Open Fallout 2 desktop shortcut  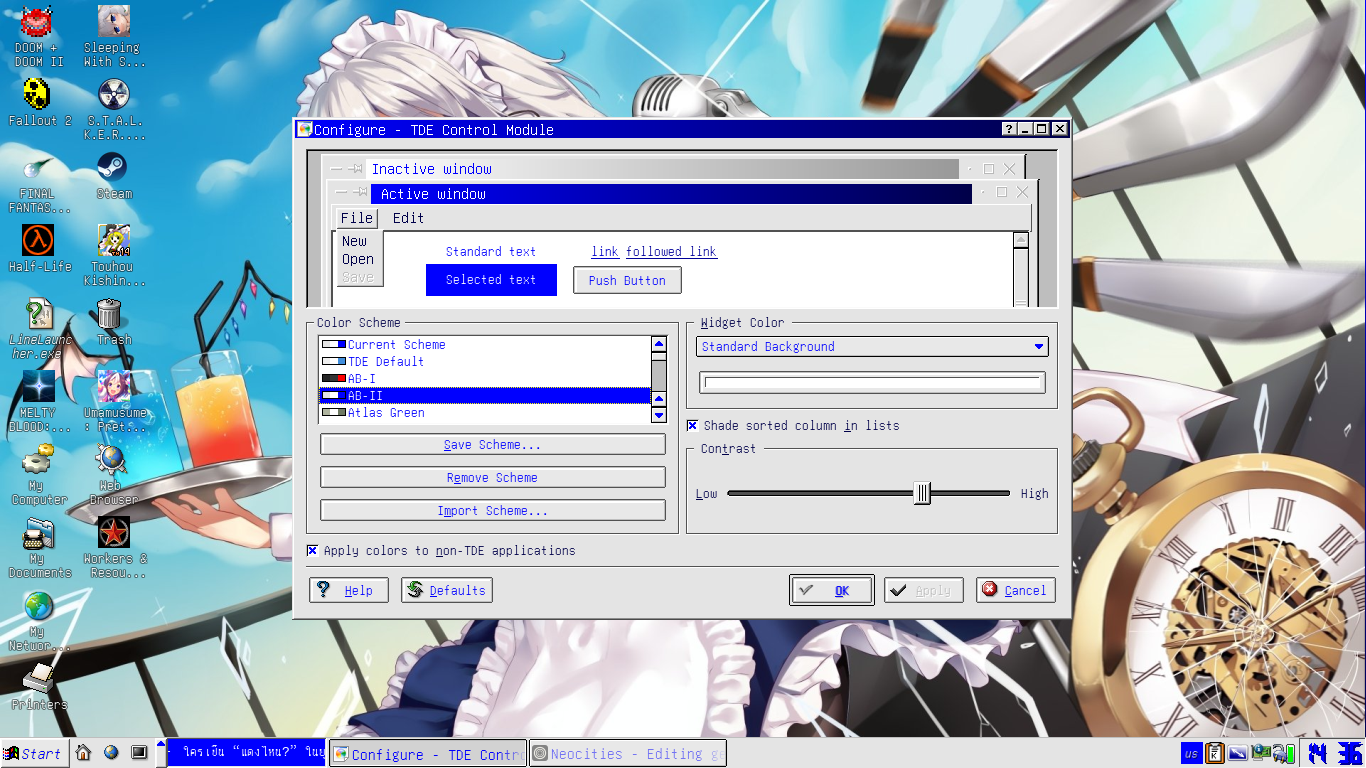[39, 96]
